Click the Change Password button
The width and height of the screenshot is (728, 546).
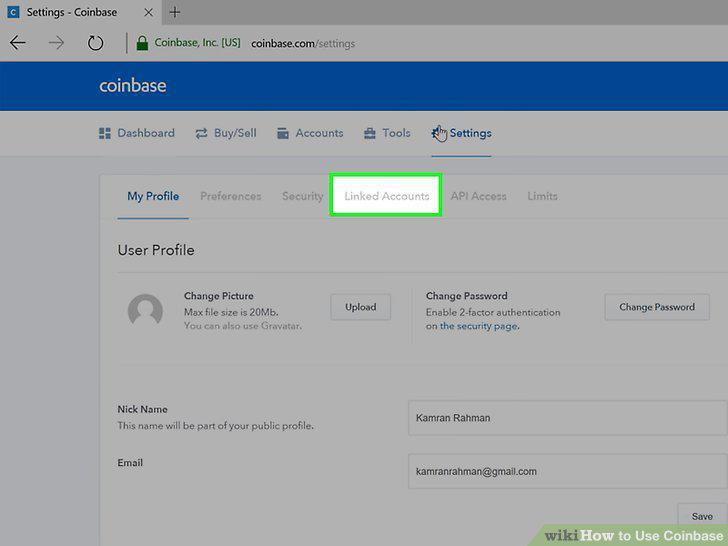[657, 307]
